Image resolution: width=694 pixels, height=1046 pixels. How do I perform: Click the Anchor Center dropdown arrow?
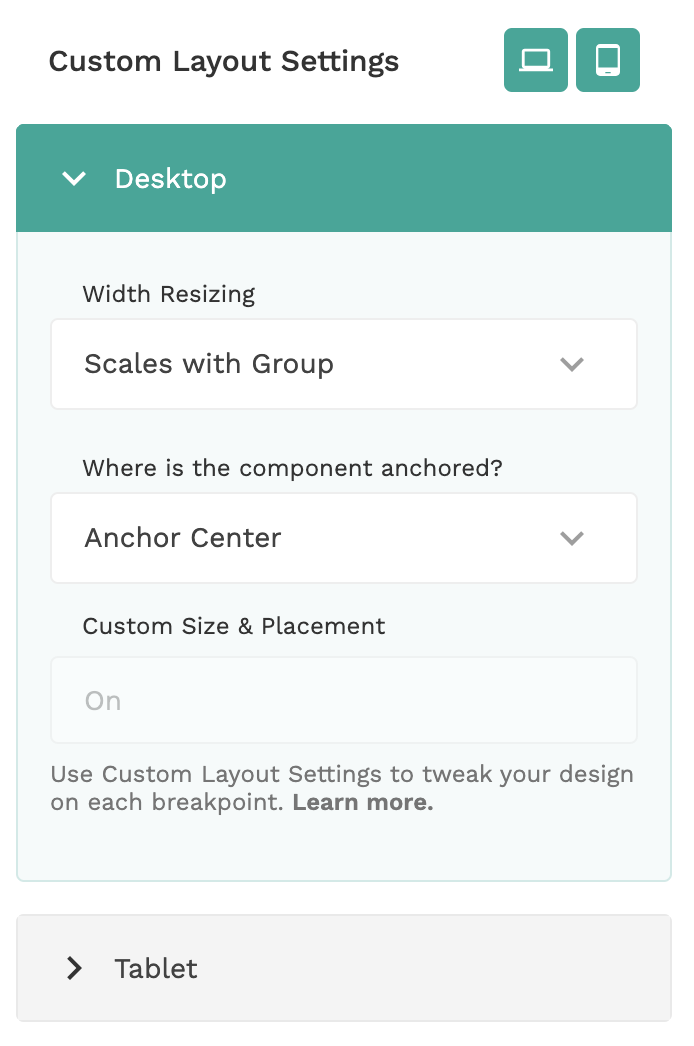click(572, 538)
